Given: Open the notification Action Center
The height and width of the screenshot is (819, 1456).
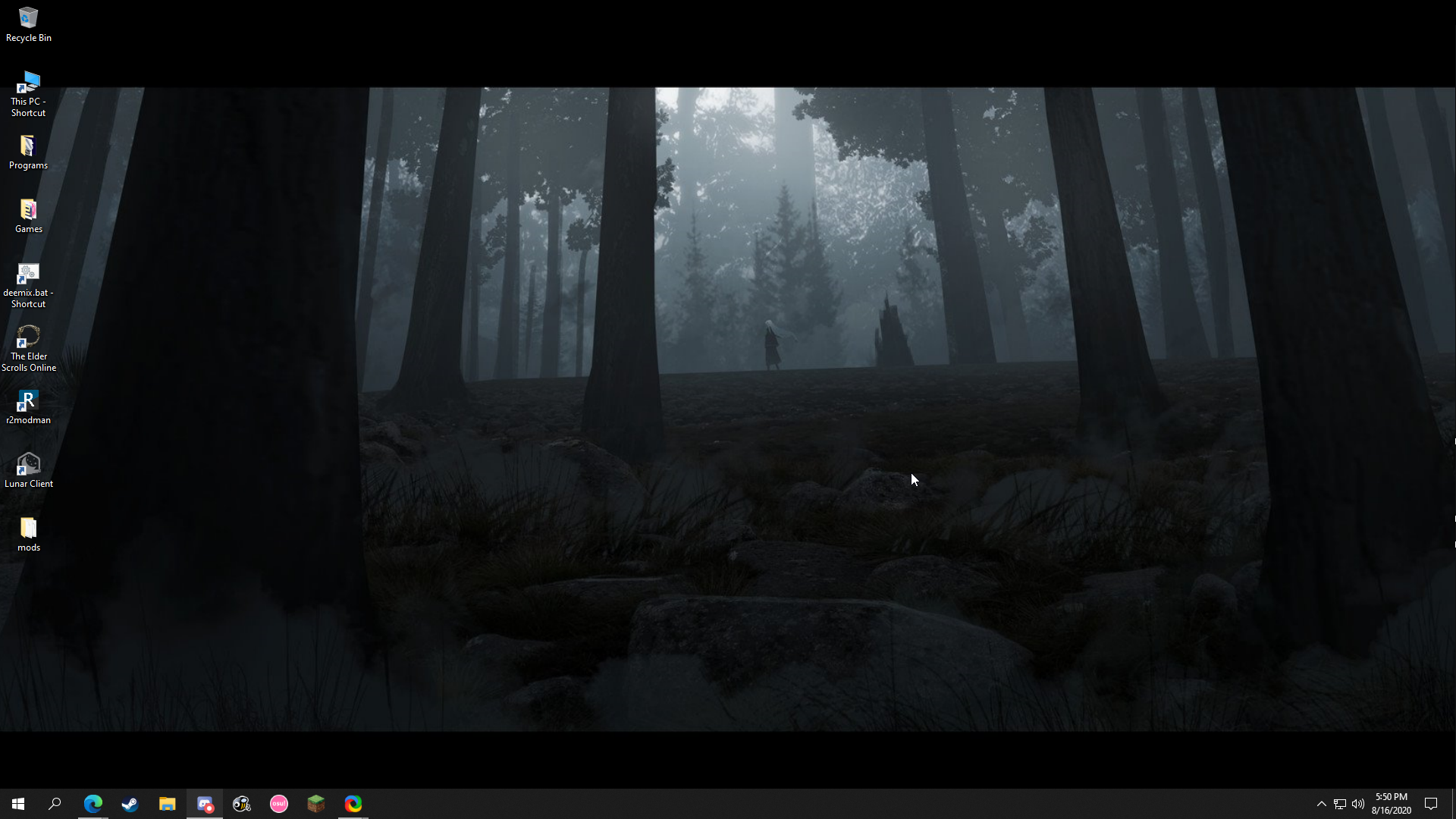Looking at the screenshot, I should (1431, 804).
